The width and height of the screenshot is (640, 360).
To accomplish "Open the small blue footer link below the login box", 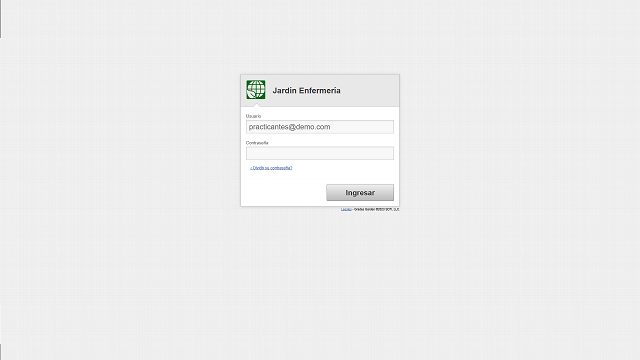I will tap(346, 209).
